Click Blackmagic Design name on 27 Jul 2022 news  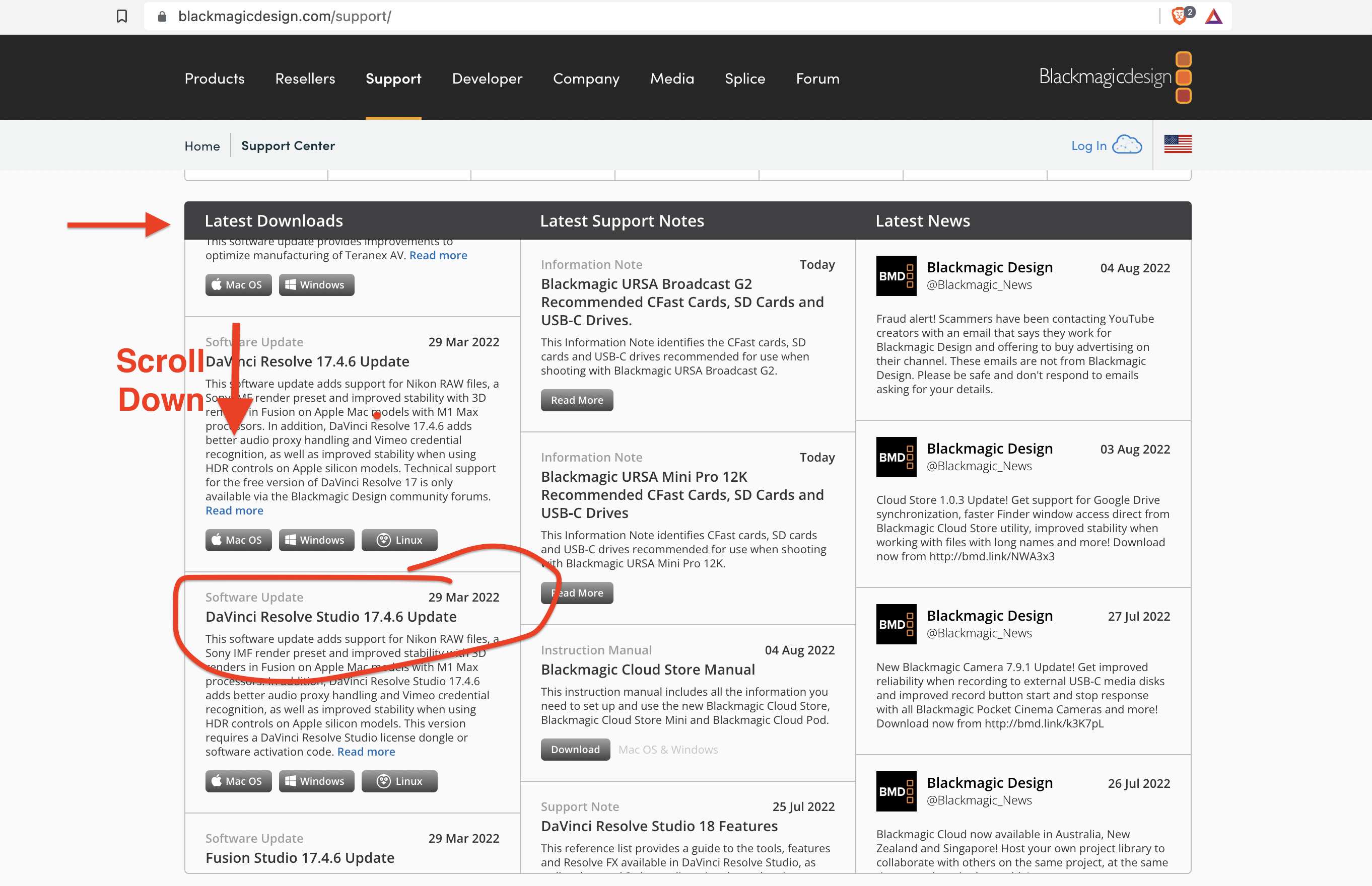tap(989, 616)
